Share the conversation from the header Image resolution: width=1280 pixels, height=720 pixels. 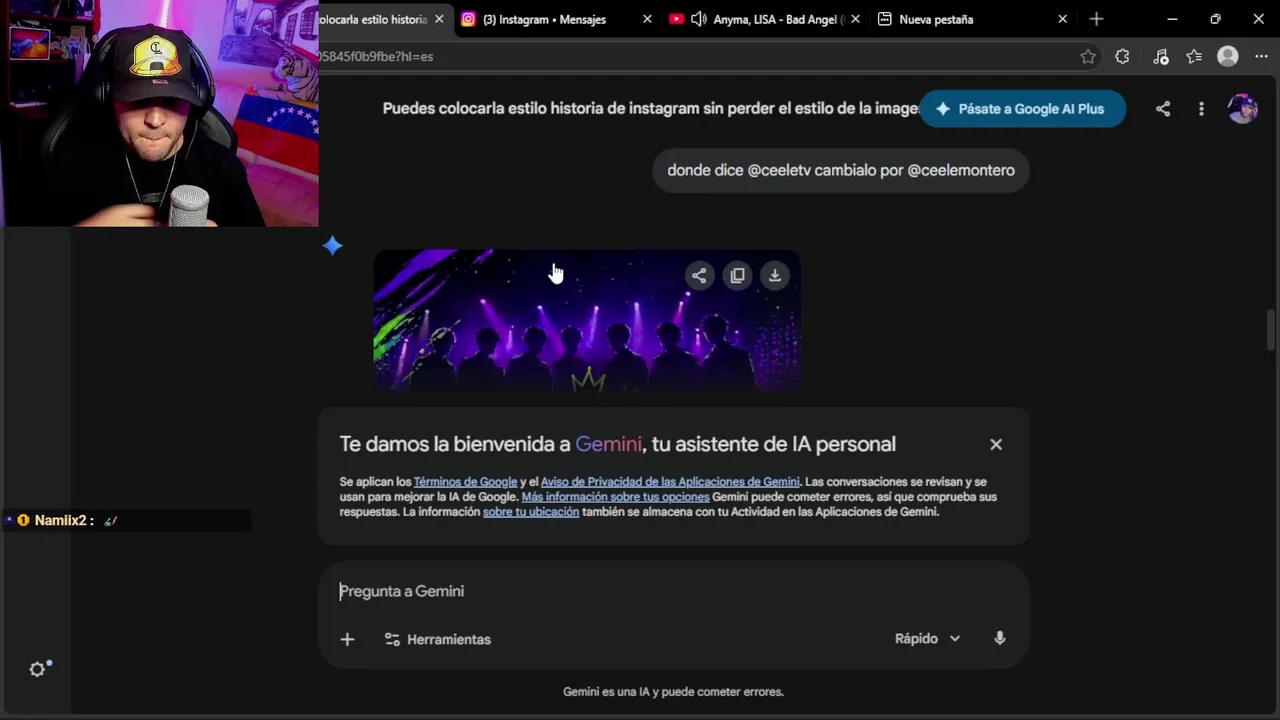(1163, 109)
